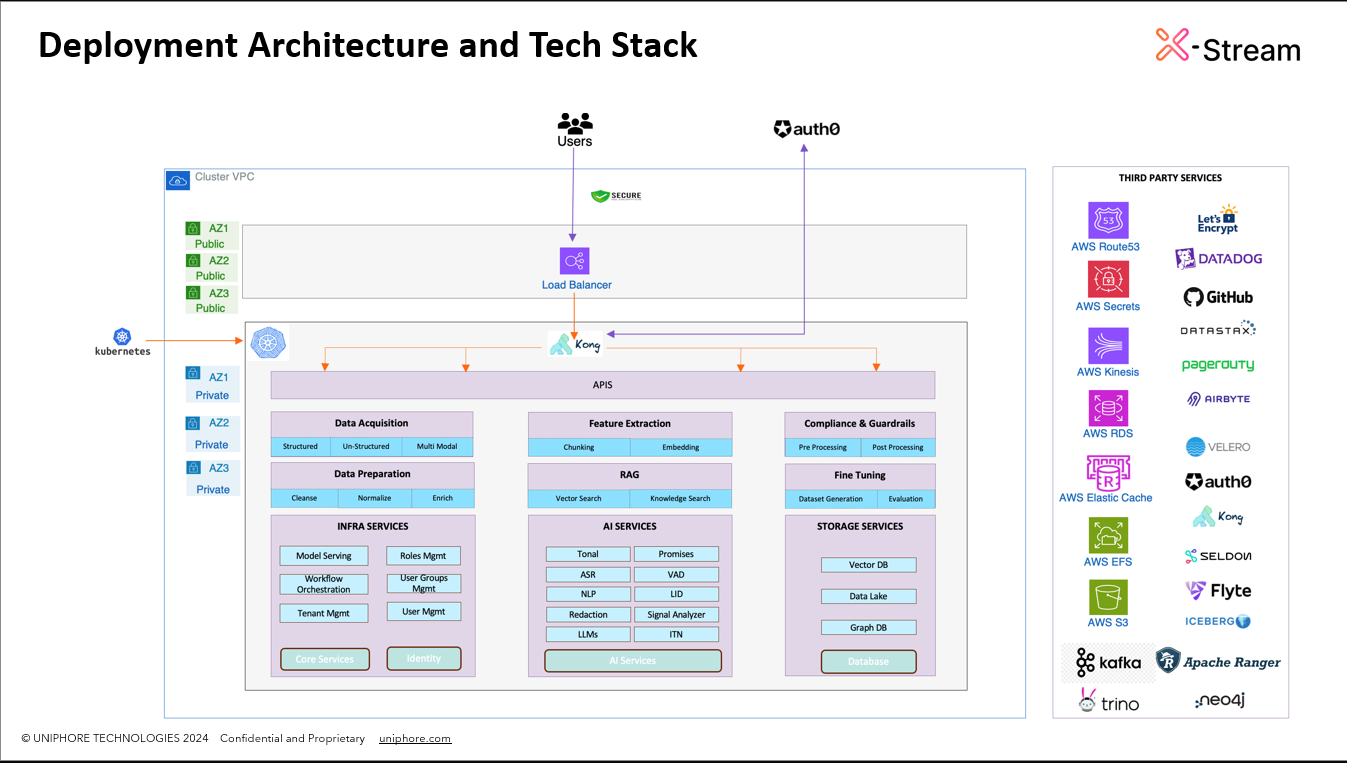Click the Knowledge Search cell

tap(680, 498)
